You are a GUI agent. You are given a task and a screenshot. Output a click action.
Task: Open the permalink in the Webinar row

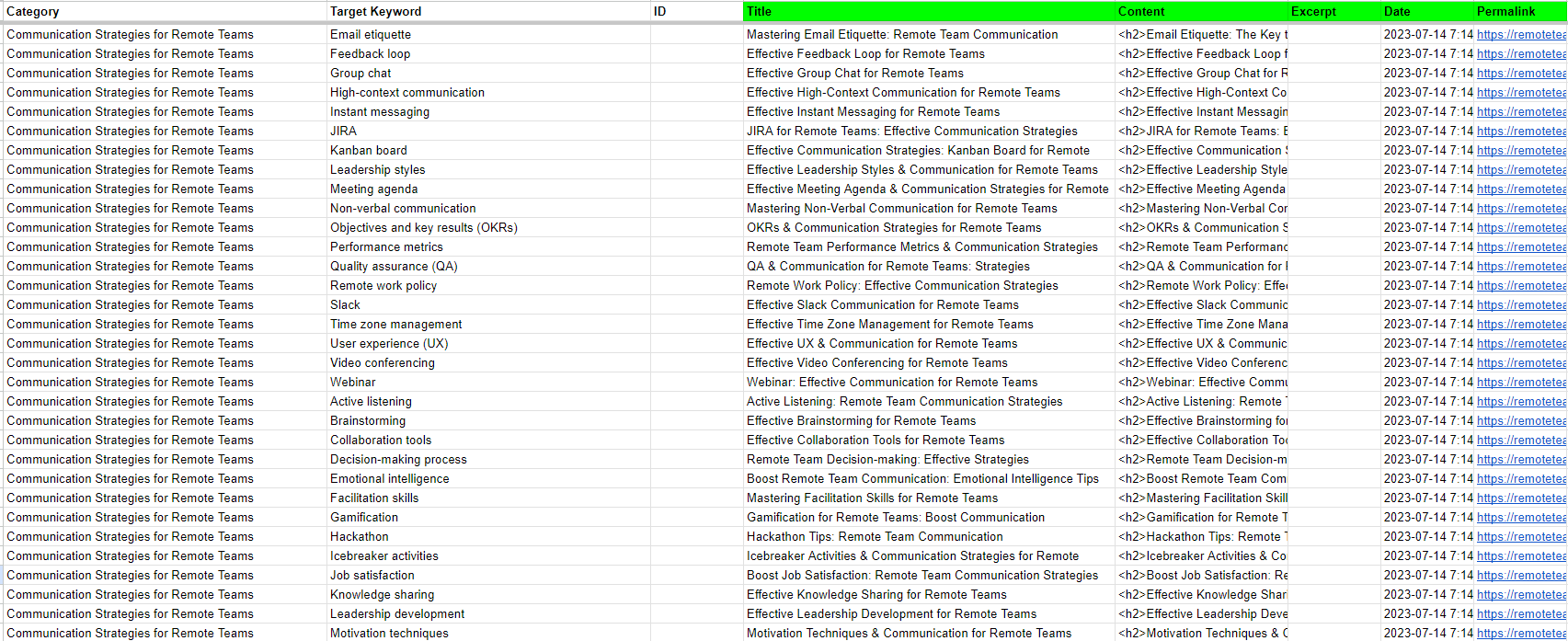[x=1521, y=383]
